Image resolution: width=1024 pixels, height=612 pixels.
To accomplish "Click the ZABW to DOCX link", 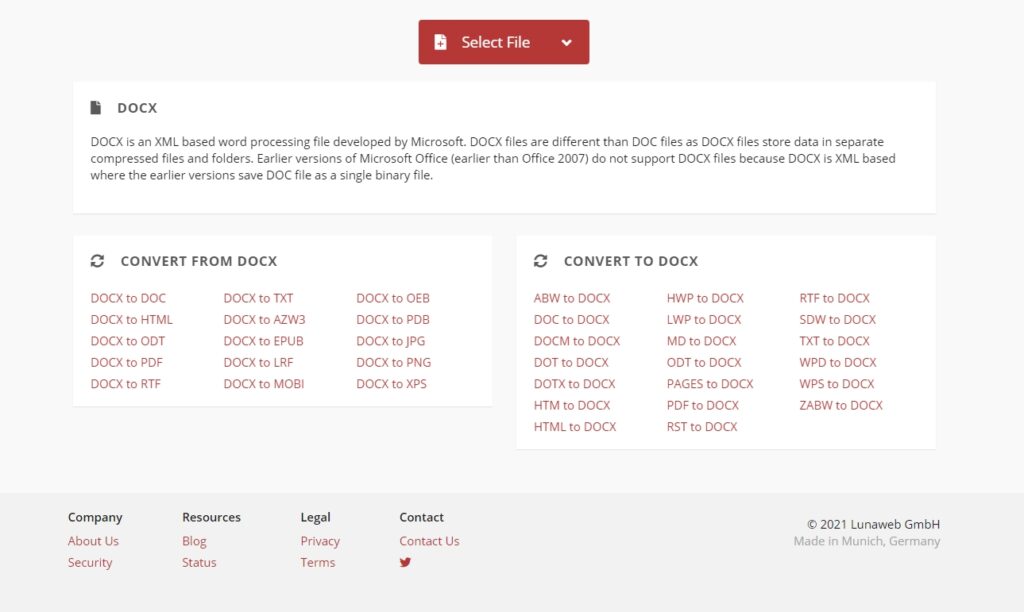I will 840,405.
